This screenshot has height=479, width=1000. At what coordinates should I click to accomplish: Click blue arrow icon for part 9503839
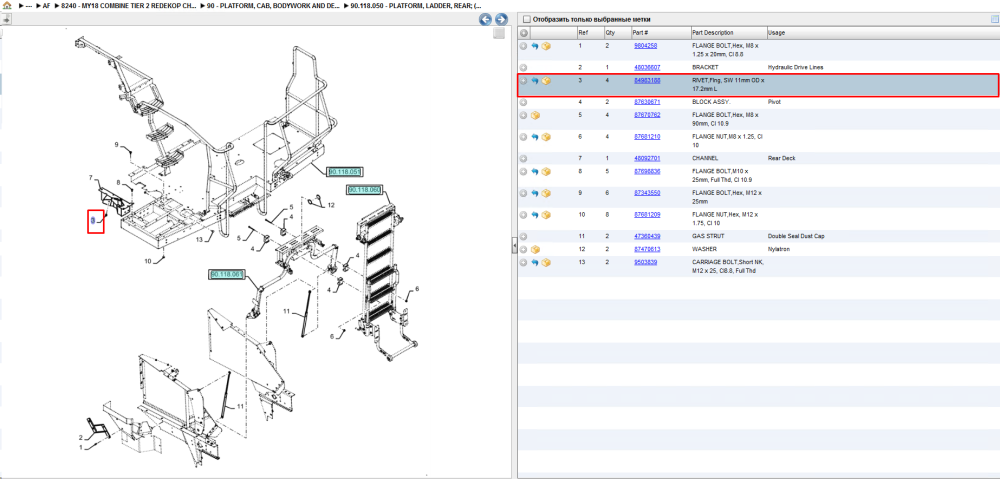[x=535, y=263]
